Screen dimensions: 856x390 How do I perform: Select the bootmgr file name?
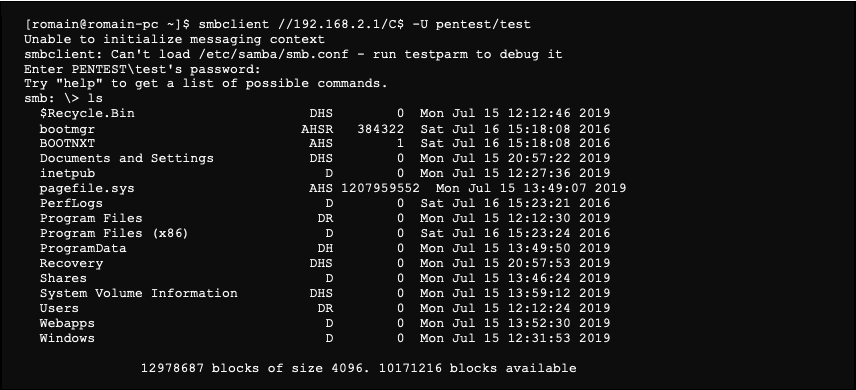[67, 129]
